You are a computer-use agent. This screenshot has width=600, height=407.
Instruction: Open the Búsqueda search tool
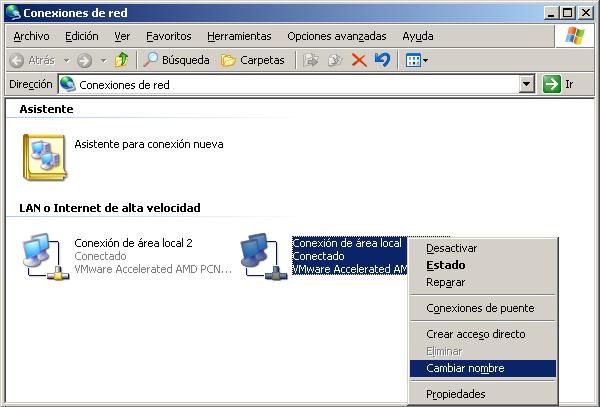click(176, 60)
